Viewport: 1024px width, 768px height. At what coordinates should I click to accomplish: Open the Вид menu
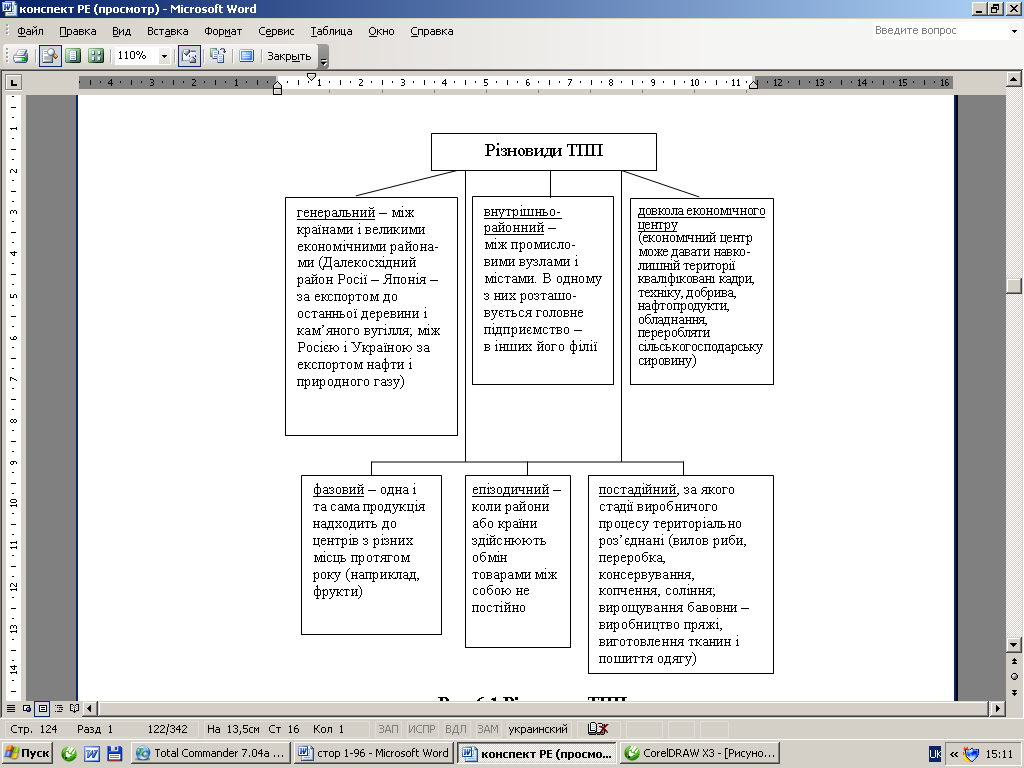point(121,31)
